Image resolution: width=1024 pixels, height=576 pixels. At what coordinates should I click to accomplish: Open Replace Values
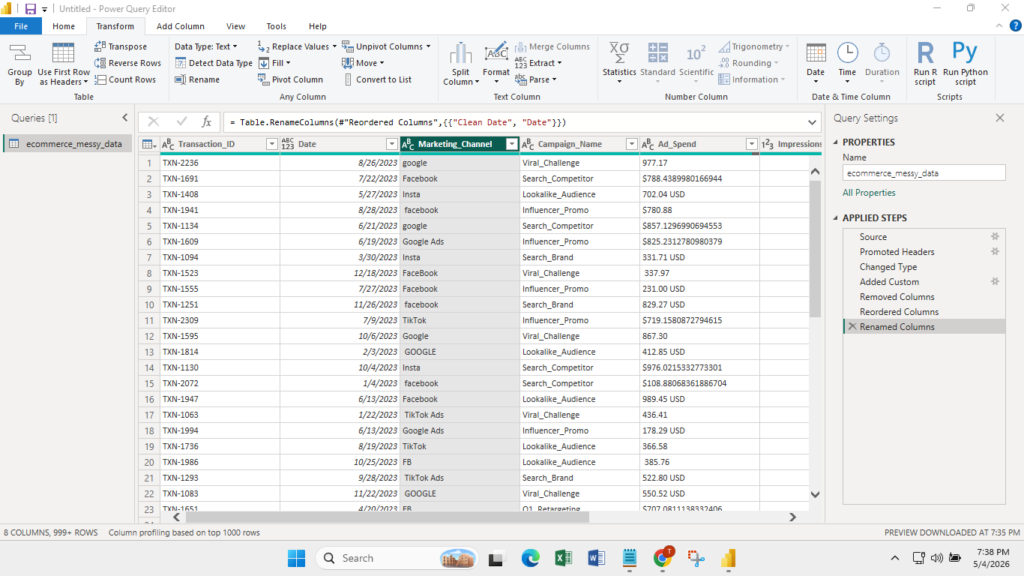(296, 46)
